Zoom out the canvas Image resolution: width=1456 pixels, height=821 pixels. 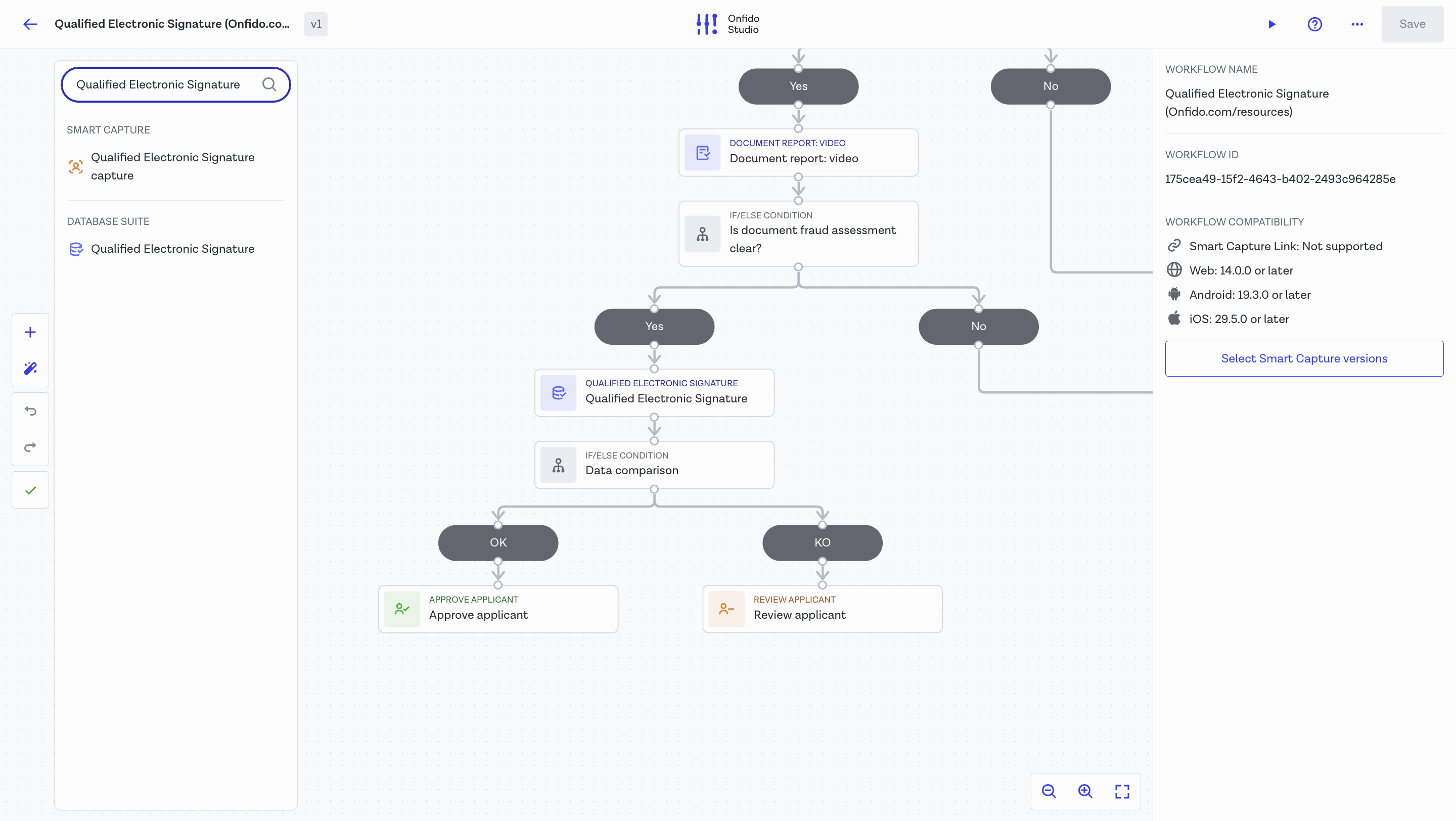point(1049,791)
